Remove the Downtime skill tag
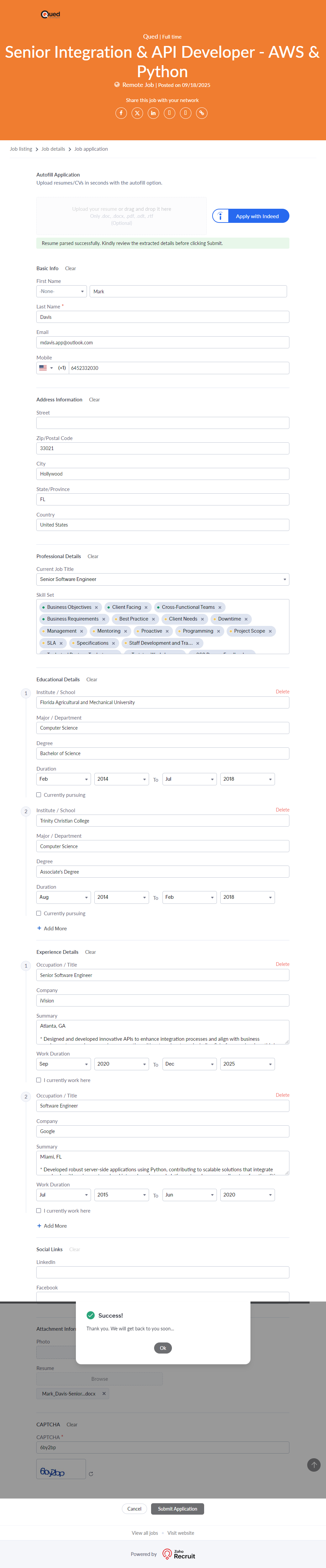326x1568 pixels. (246, 619)
